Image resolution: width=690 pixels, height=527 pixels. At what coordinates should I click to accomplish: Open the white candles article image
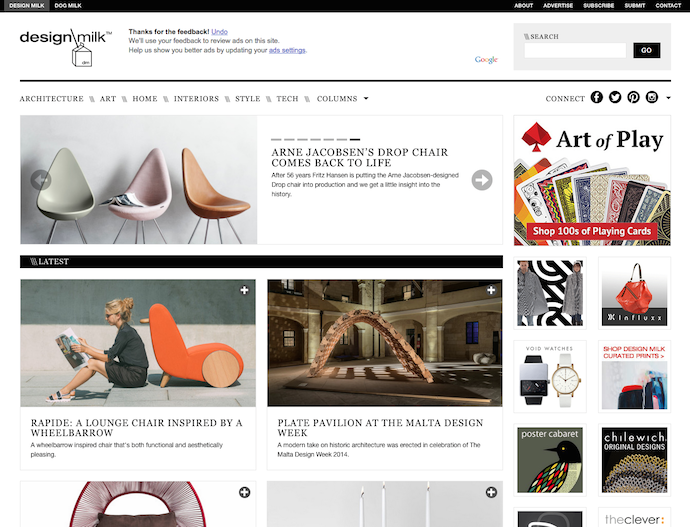pos(385,504)
